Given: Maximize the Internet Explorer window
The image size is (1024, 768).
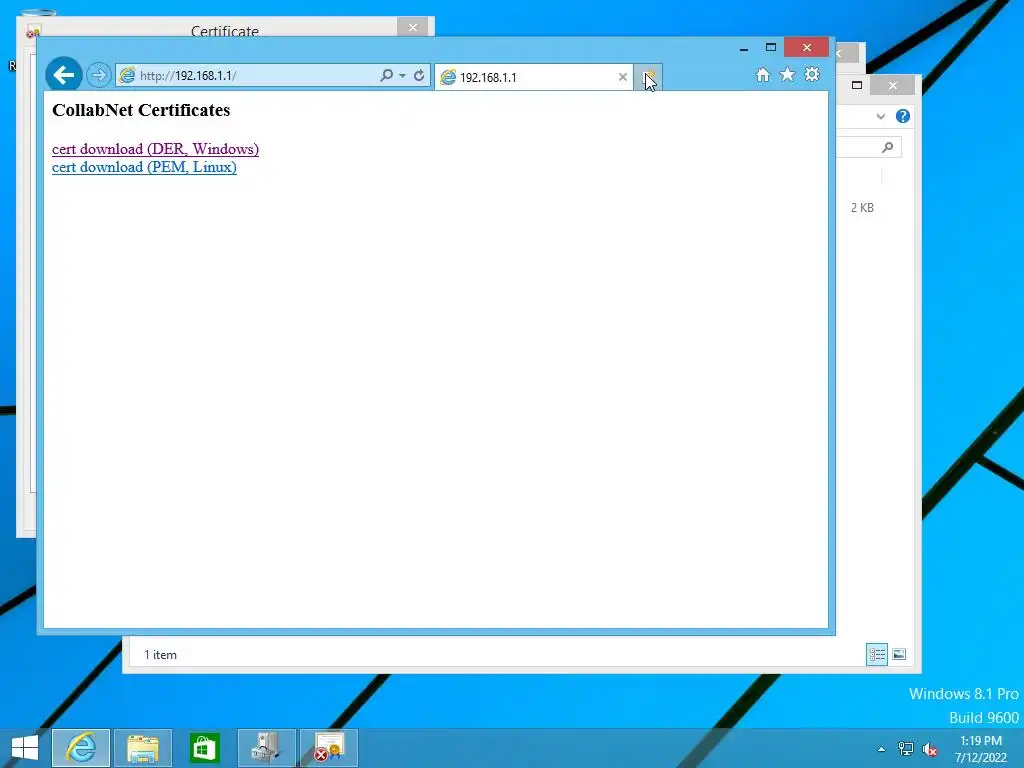Looking at the screenshot, I should tap(771, 48).
